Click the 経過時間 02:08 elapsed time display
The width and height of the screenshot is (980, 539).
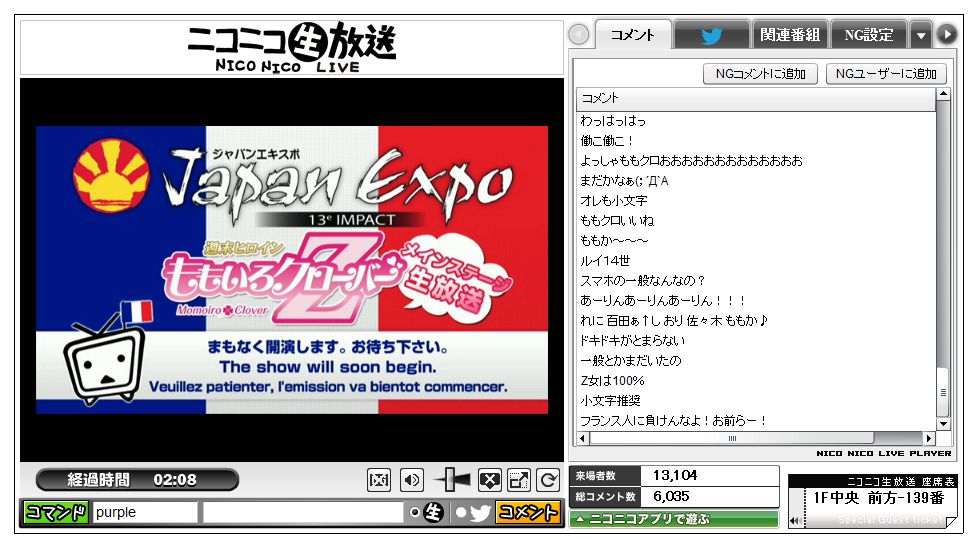[x=138, y=480]
